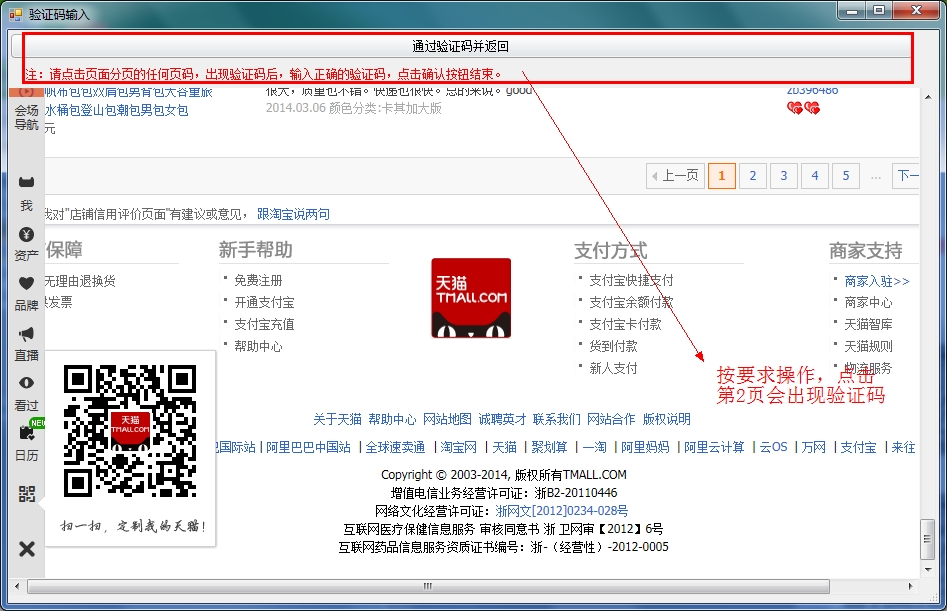The height and width of the screenshot is (611, 947).
Task: Open the 商家中心 link
Action: coord(868,302)
